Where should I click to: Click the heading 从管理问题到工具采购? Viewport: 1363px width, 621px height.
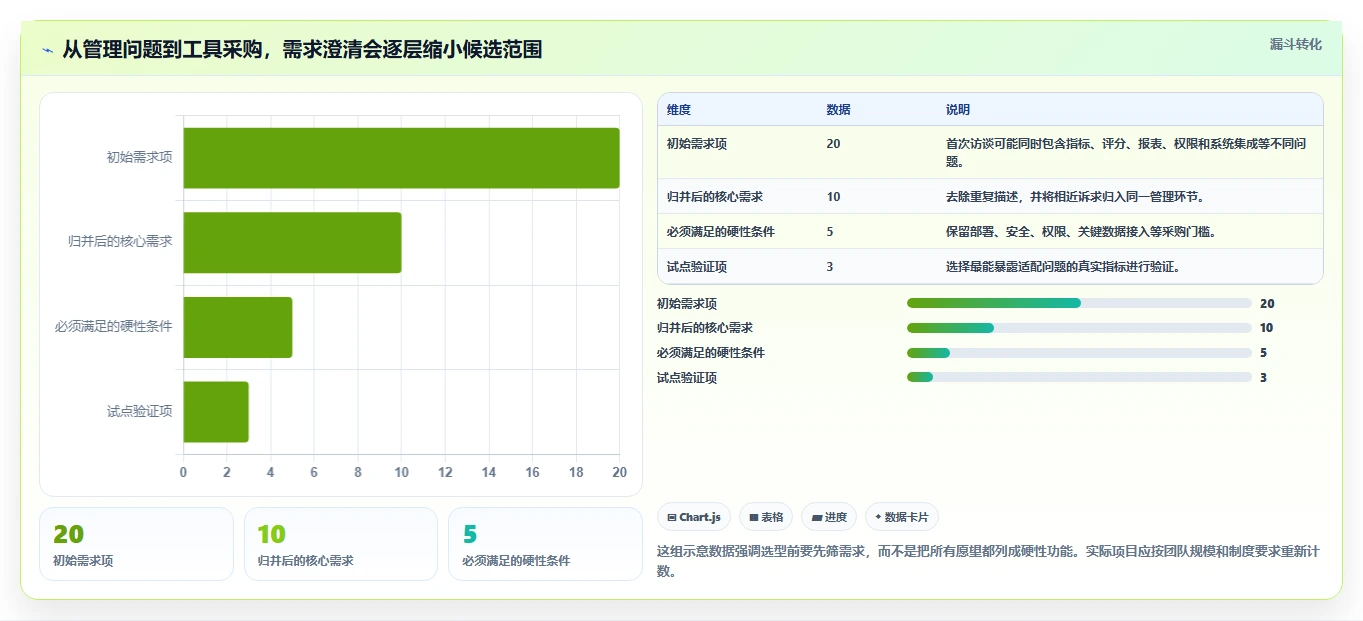[302, 49]
